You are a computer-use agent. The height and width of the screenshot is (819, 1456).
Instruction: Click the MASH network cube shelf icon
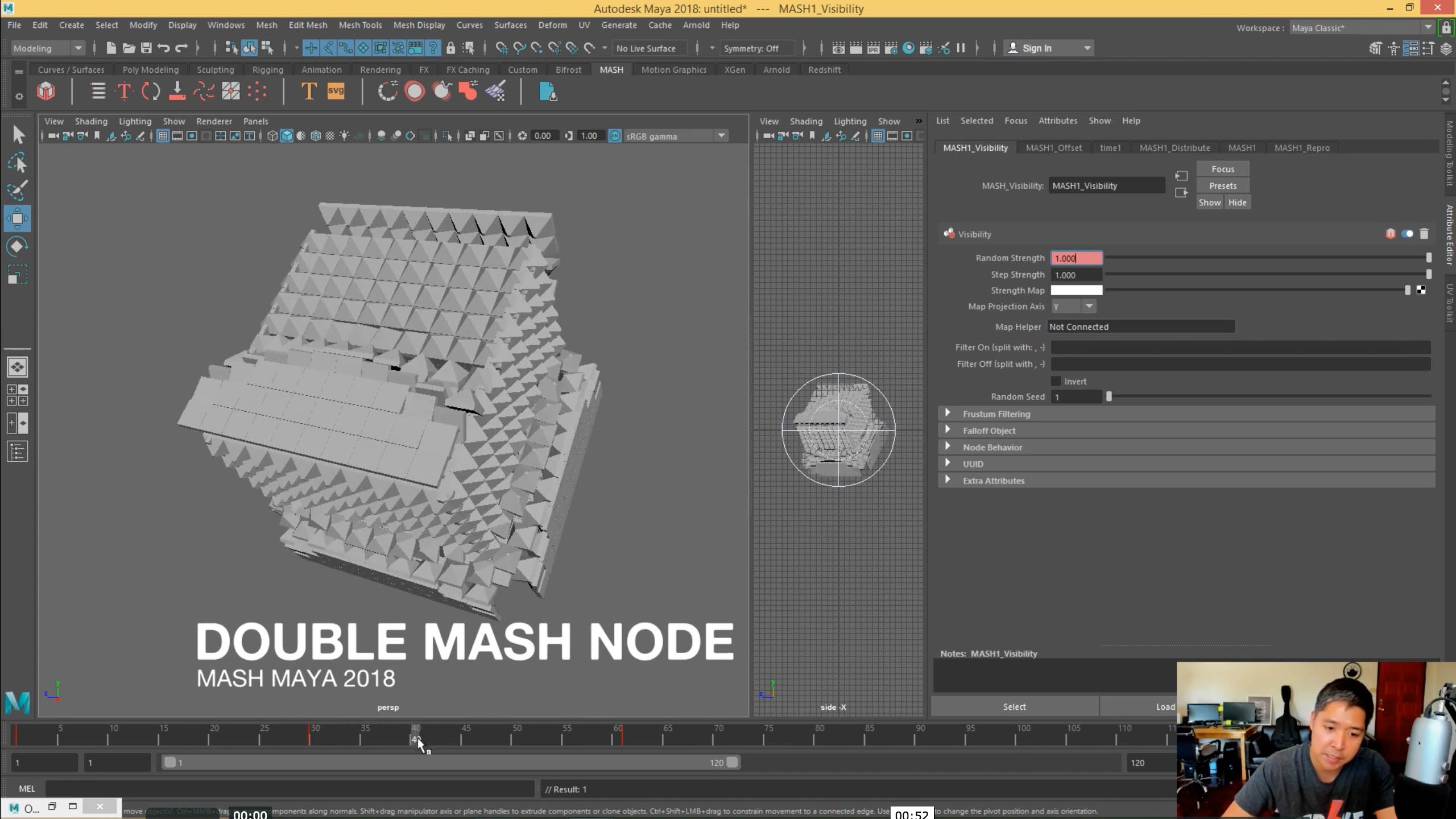point(46,91)
